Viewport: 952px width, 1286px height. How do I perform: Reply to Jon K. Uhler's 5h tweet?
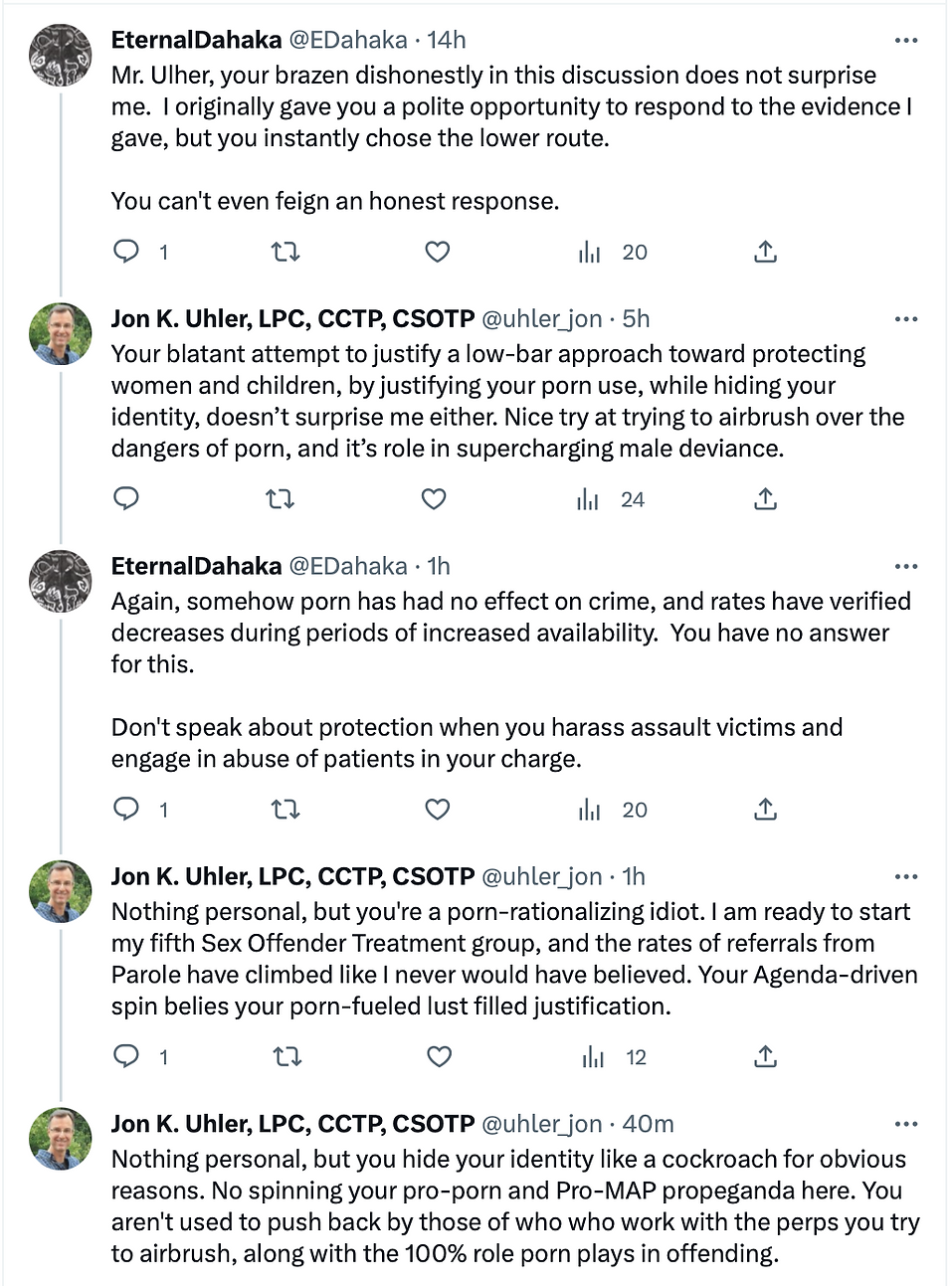(x=126, y=498)
